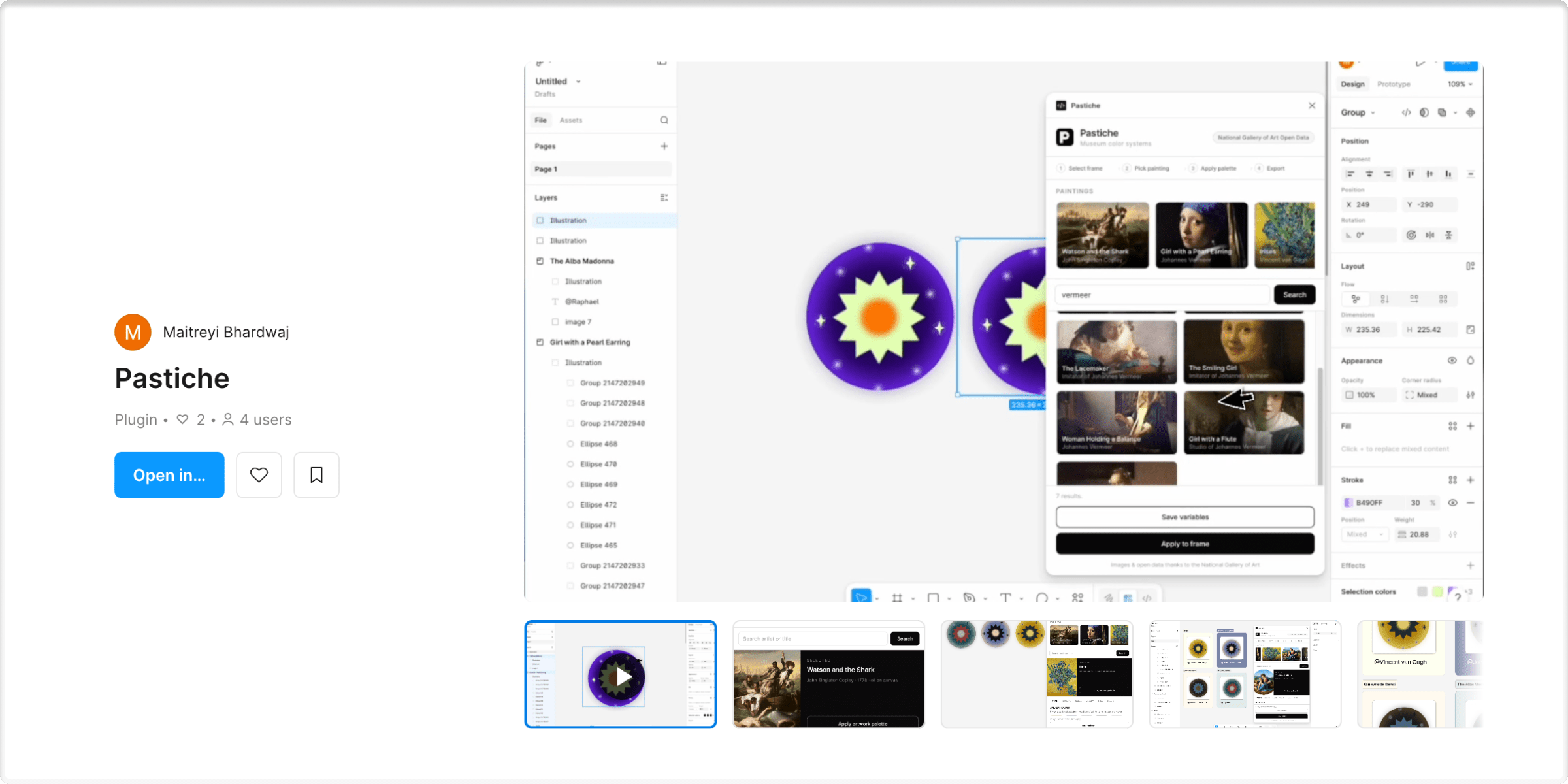Switch to the Assets tab
This screenshot has width=1568, height=784.
tap(570, 120)
